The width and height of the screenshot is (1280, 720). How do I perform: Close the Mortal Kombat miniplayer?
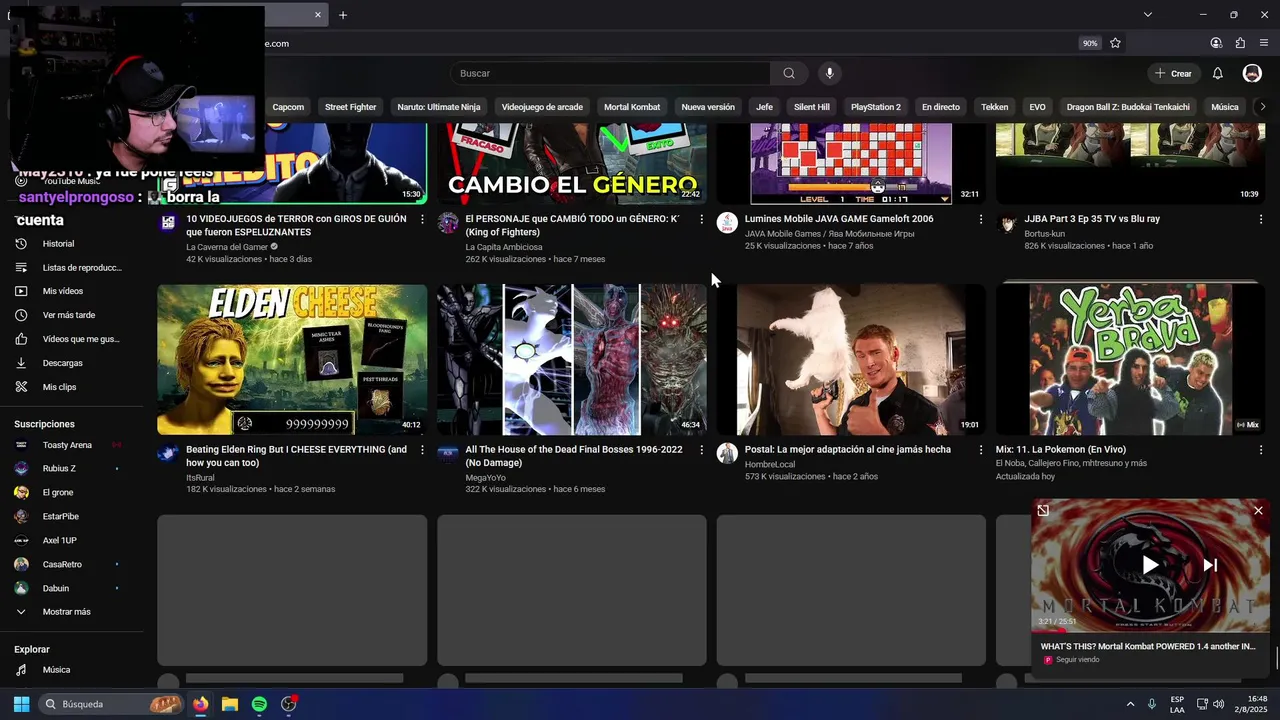coord(1258,511)
